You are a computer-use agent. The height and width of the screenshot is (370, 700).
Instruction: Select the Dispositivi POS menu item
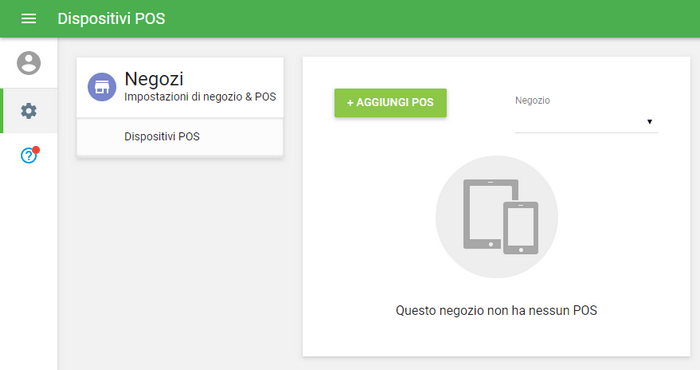pyautogui.click(x=180, y=137)
